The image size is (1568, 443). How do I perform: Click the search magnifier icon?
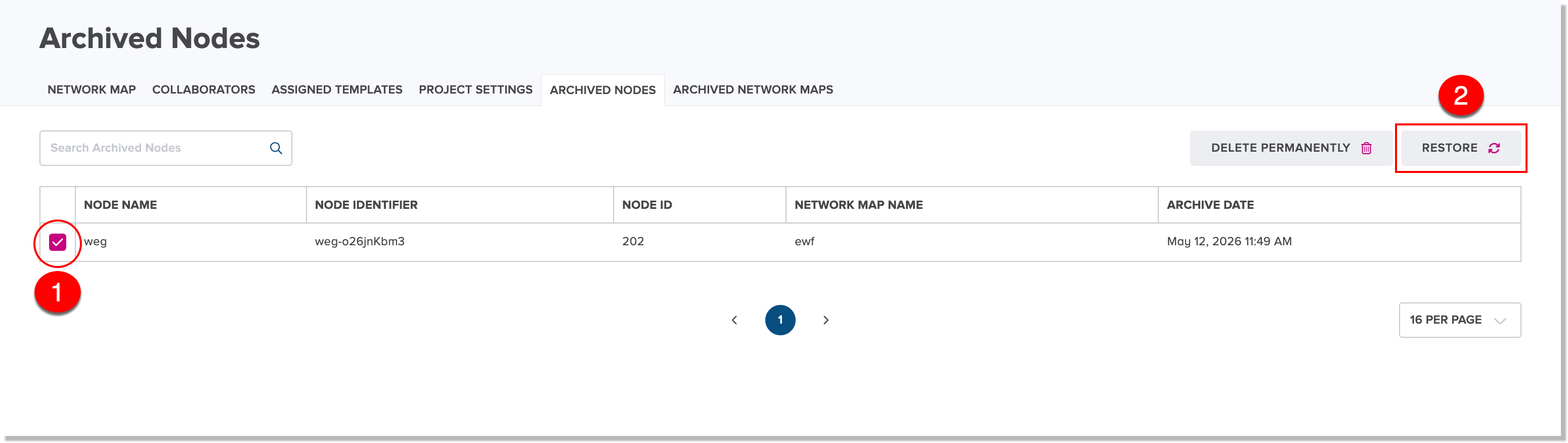point(276,148)
